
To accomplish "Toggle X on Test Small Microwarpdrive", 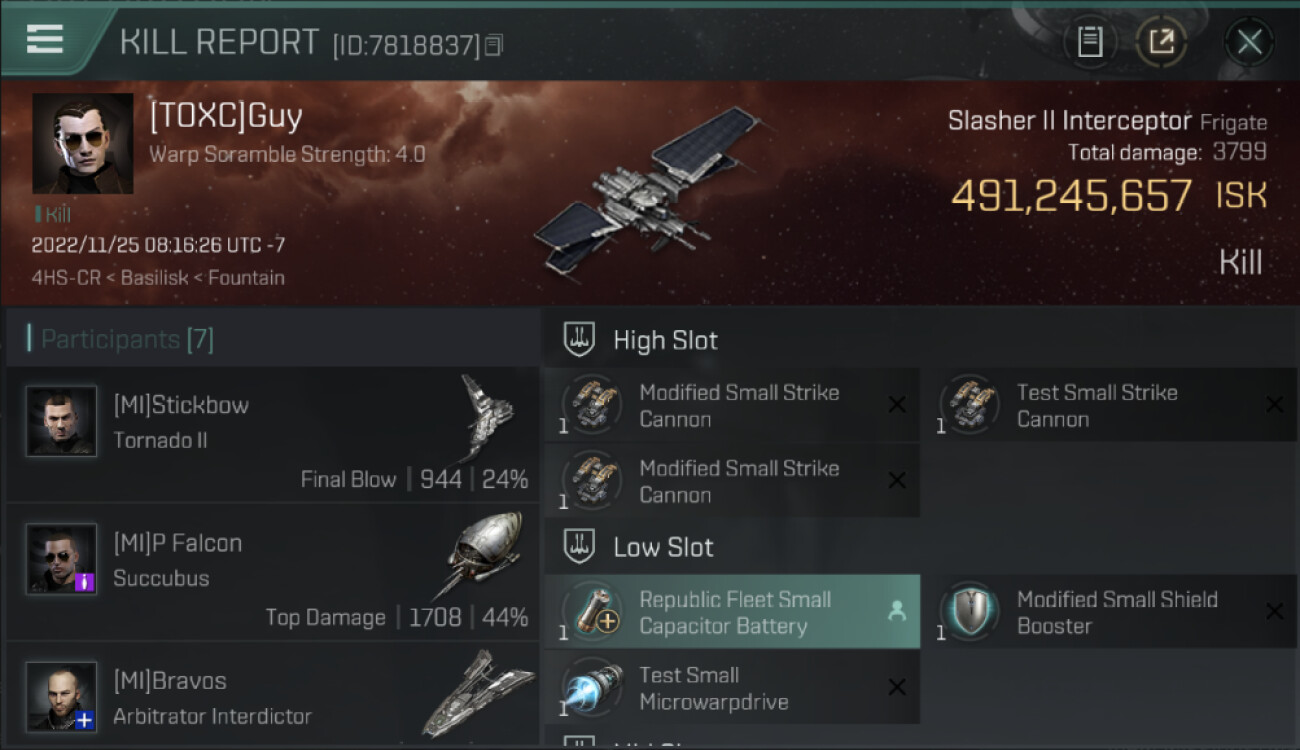I will pos(897,687).
